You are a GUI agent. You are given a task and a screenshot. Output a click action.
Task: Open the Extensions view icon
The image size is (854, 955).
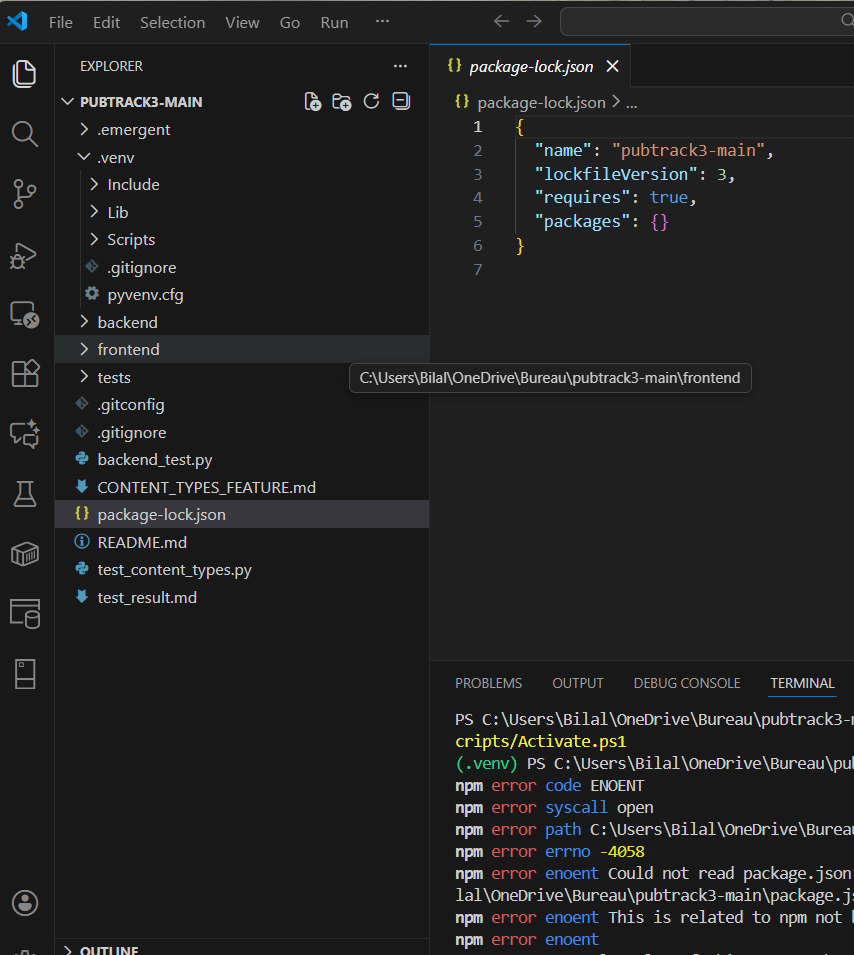point(25,373)
